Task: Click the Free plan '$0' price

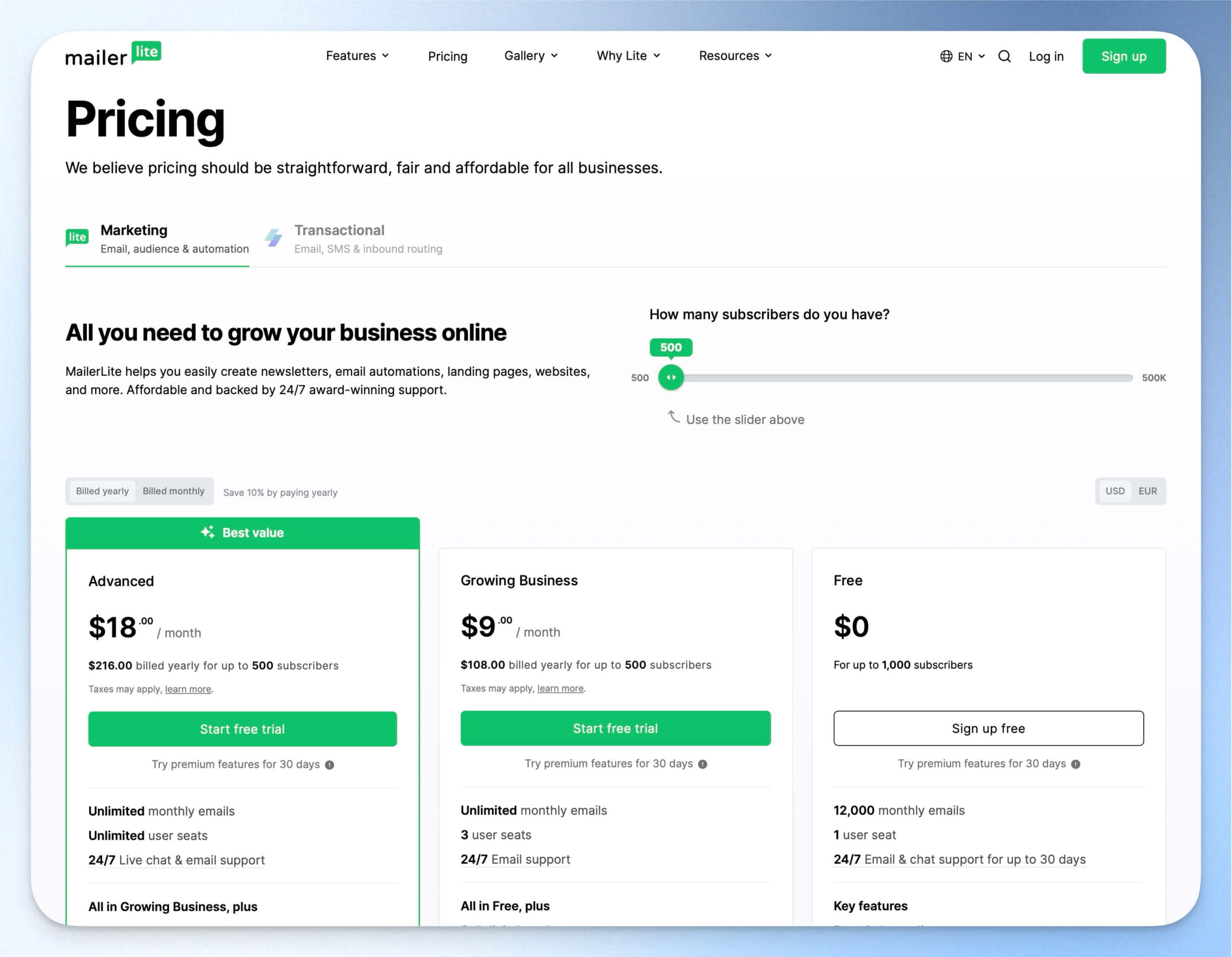Action: (851, 626)
